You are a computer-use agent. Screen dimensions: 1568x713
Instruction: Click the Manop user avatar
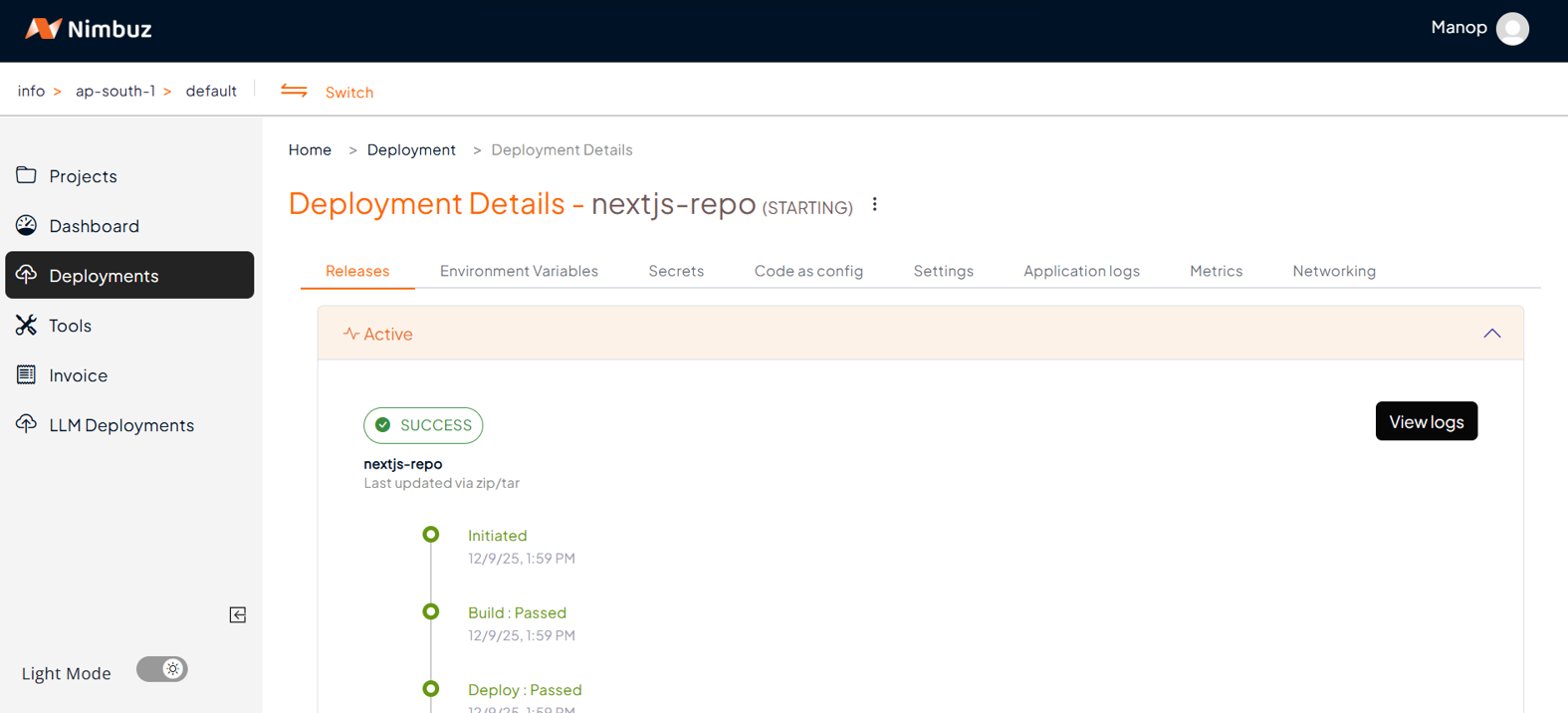click(1512, 29)
